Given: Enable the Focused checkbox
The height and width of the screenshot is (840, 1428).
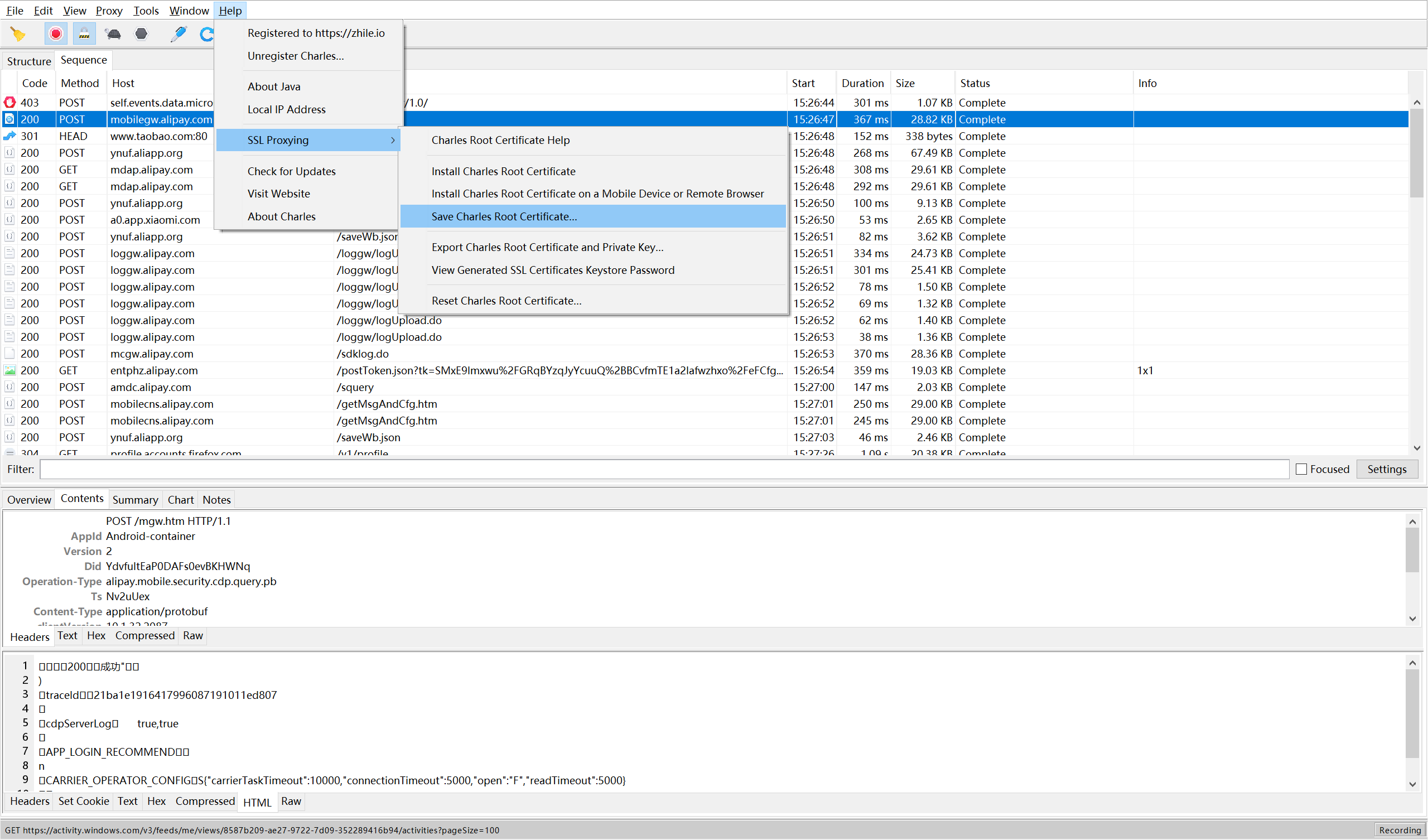Looking at the screenshot, I should coord(1301,469).
